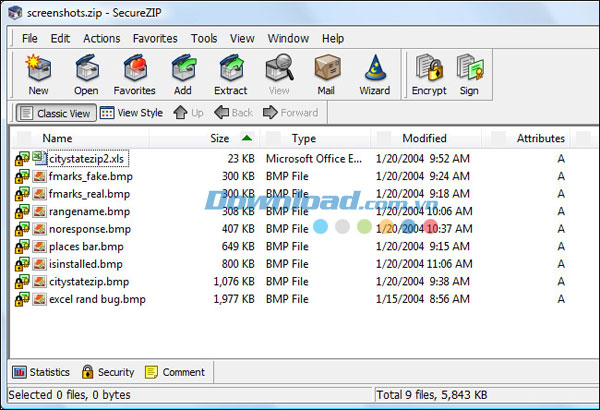Click the Encrypt padlock icon
This screenshot has height=410, width=600.
coord(429,75)
